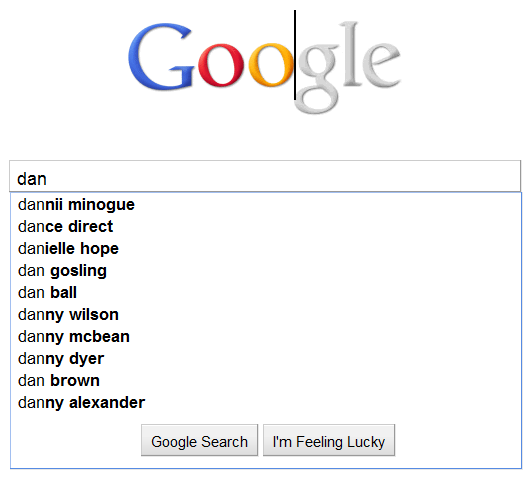Click the I'm Feeling Lucky button
The image size is (532, 479).
(329, 440)
